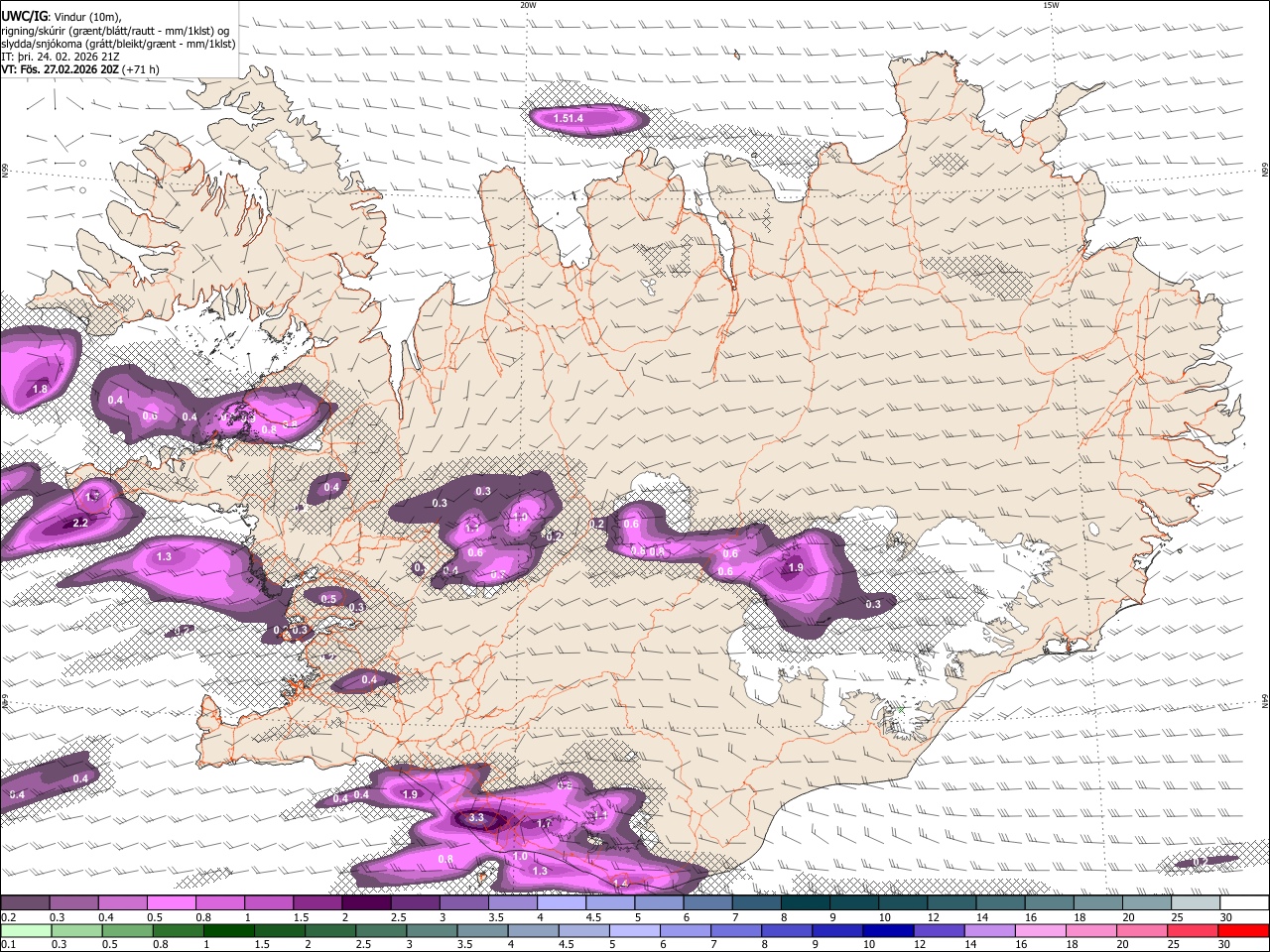Screen dimensions: 1270x952
Task: Click the lower-row legend label 25
Action: pyautogui.click(x=1176, y=944)
